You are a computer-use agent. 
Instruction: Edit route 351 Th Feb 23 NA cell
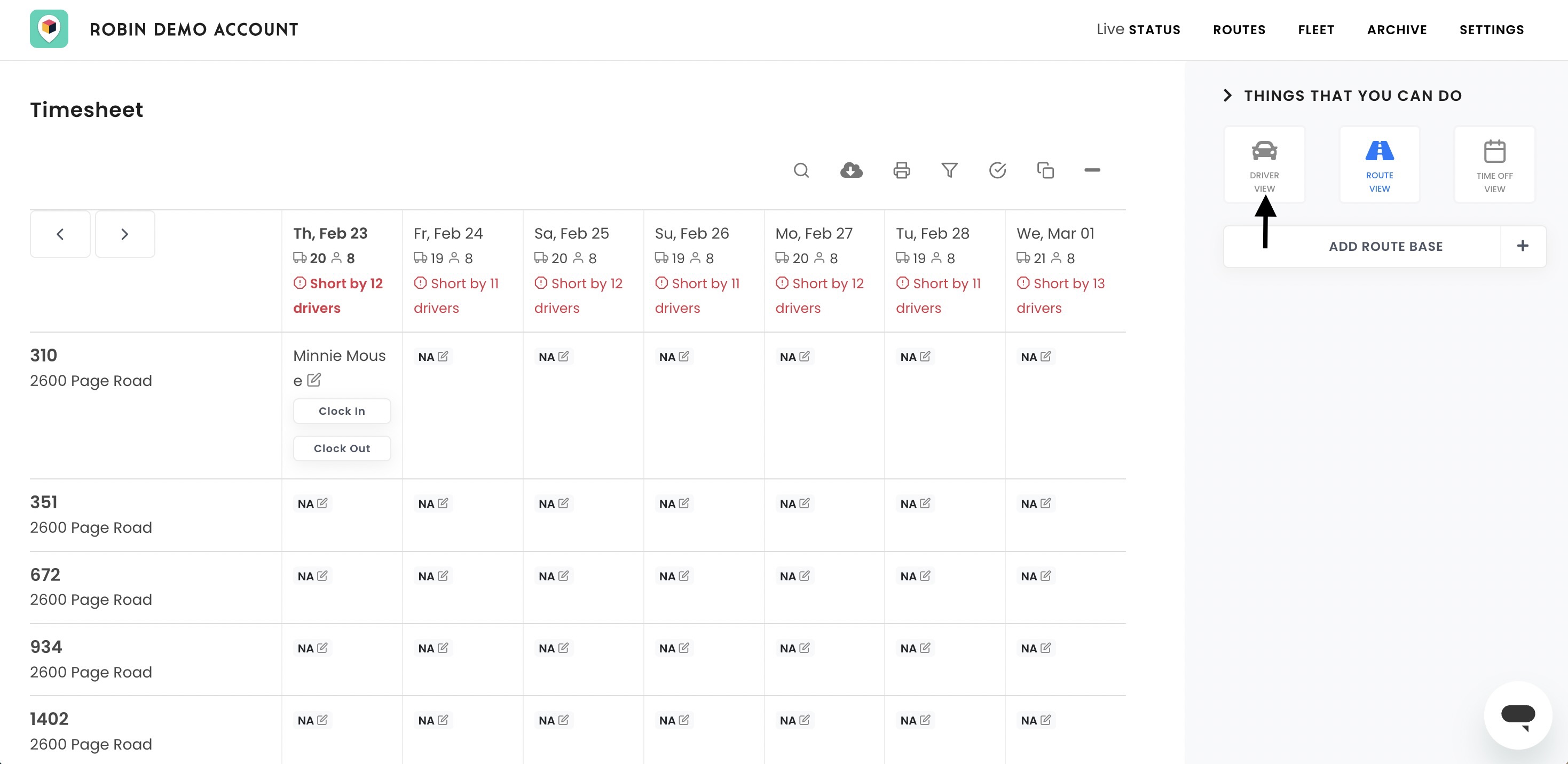[x=313, y=503]
